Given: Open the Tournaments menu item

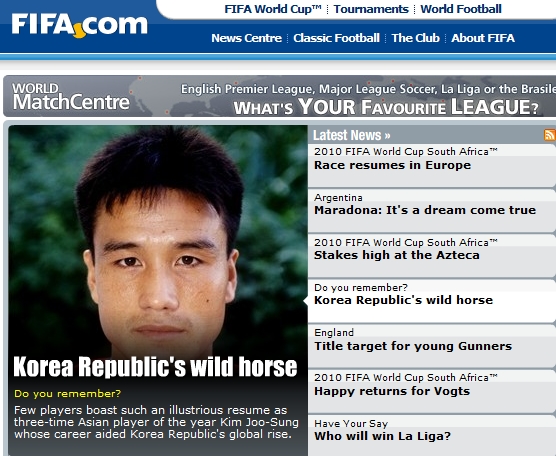Looking at the screenshot, I should click(x=371, y=9).
